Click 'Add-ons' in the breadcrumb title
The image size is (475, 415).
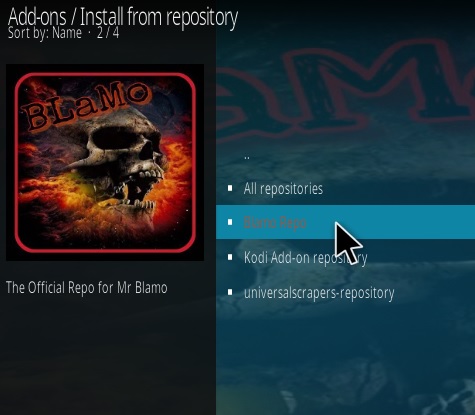tap(37, 17)
